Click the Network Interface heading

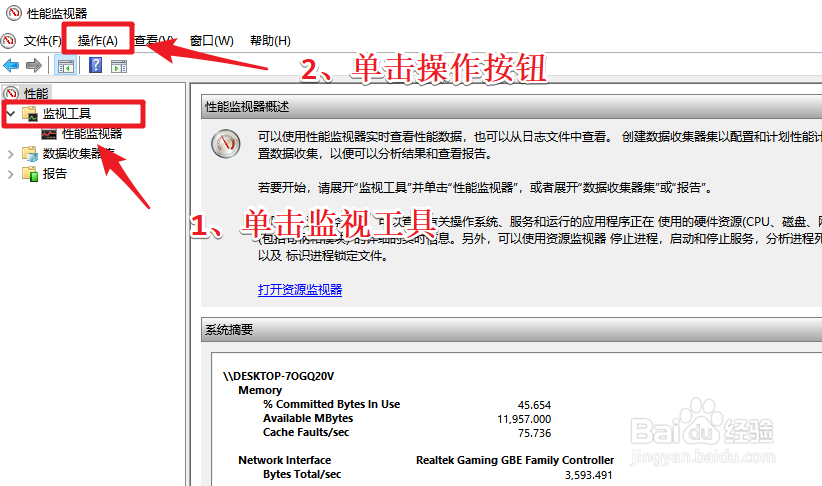284,460
